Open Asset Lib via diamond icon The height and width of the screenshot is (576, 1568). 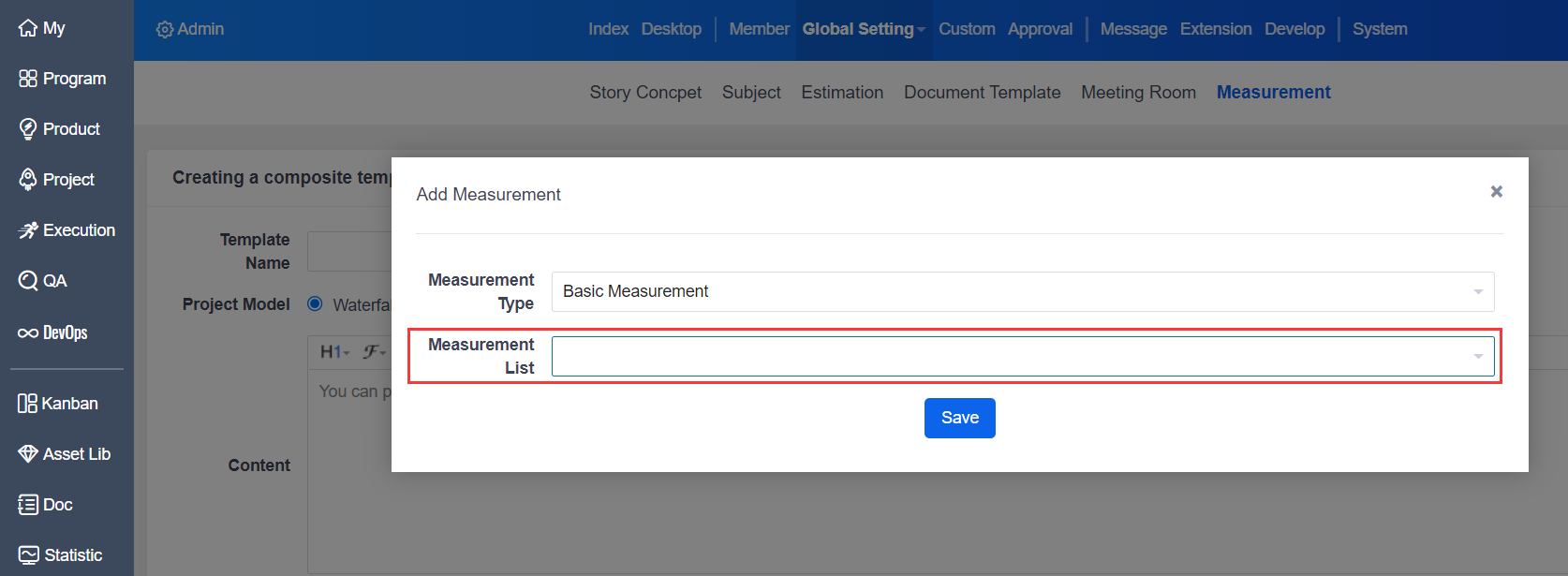coord(28,454)
